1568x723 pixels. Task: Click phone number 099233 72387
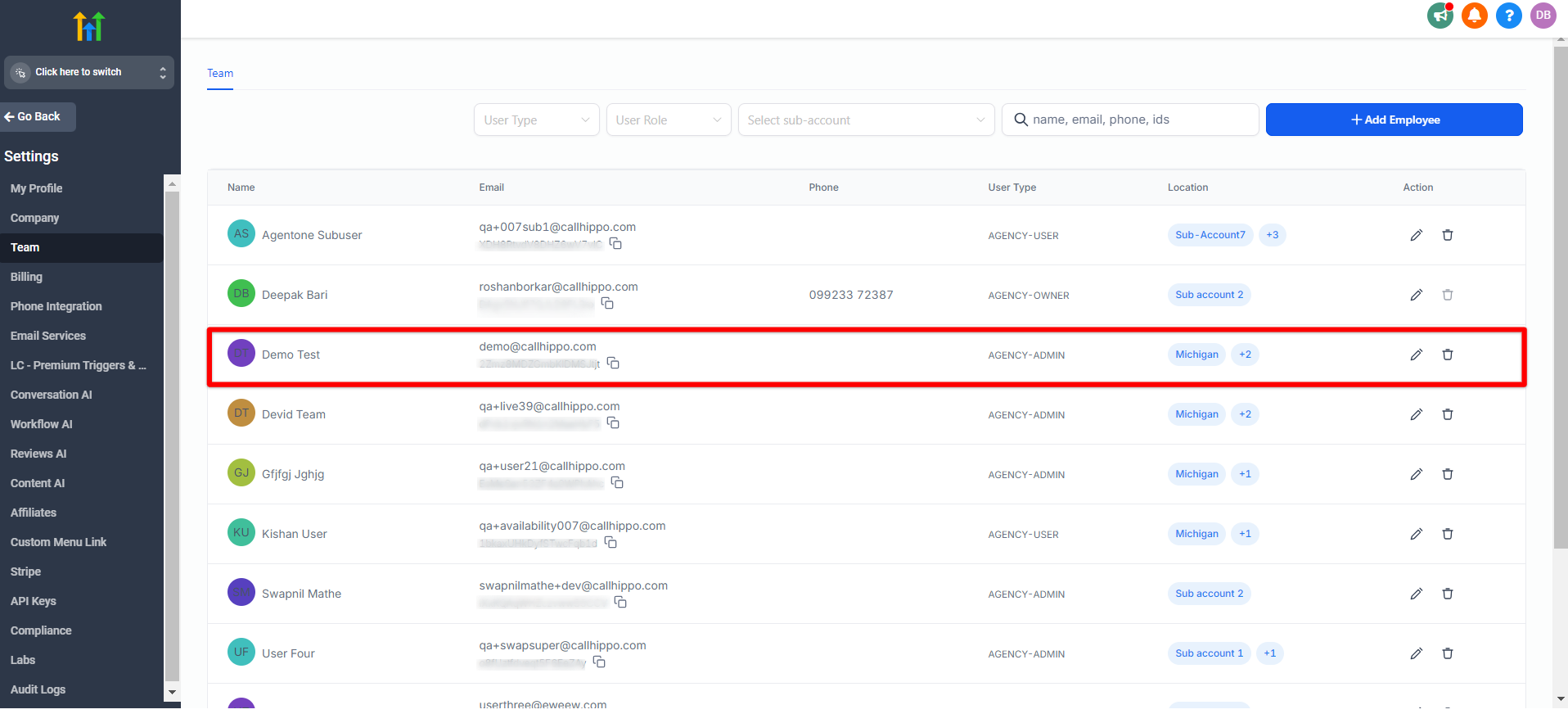point(851,295)
